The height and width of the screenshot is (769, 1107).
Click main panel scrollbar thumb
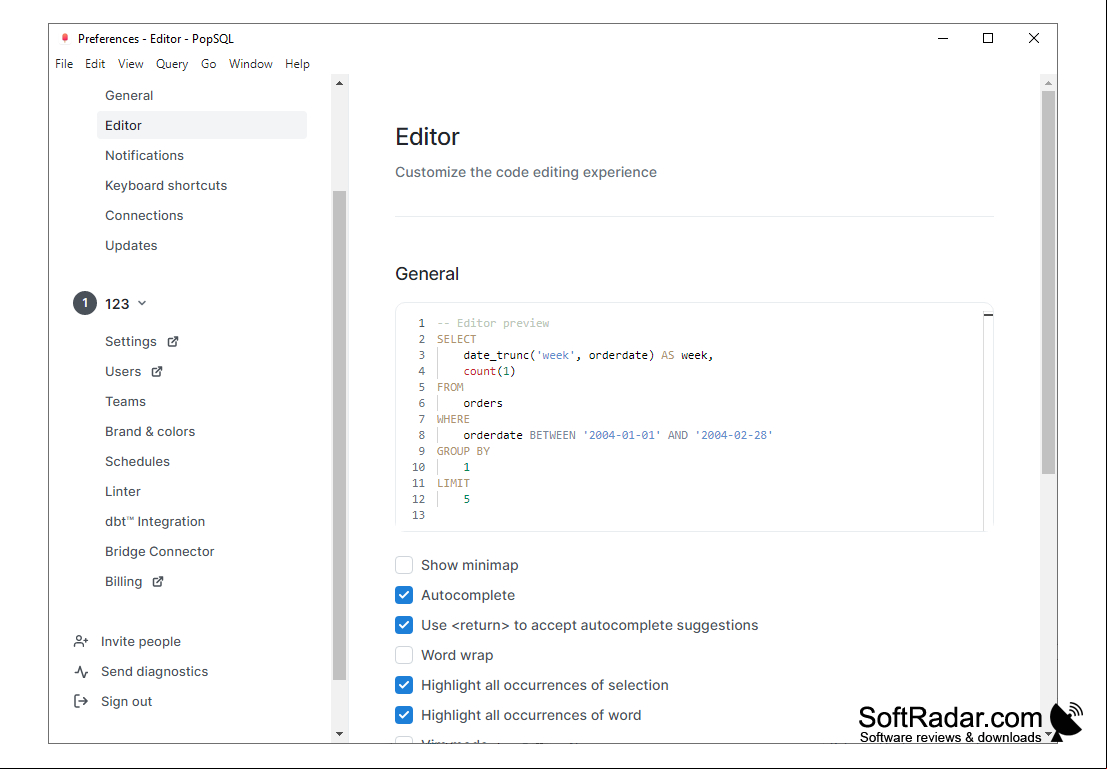tap(1048, 282)
